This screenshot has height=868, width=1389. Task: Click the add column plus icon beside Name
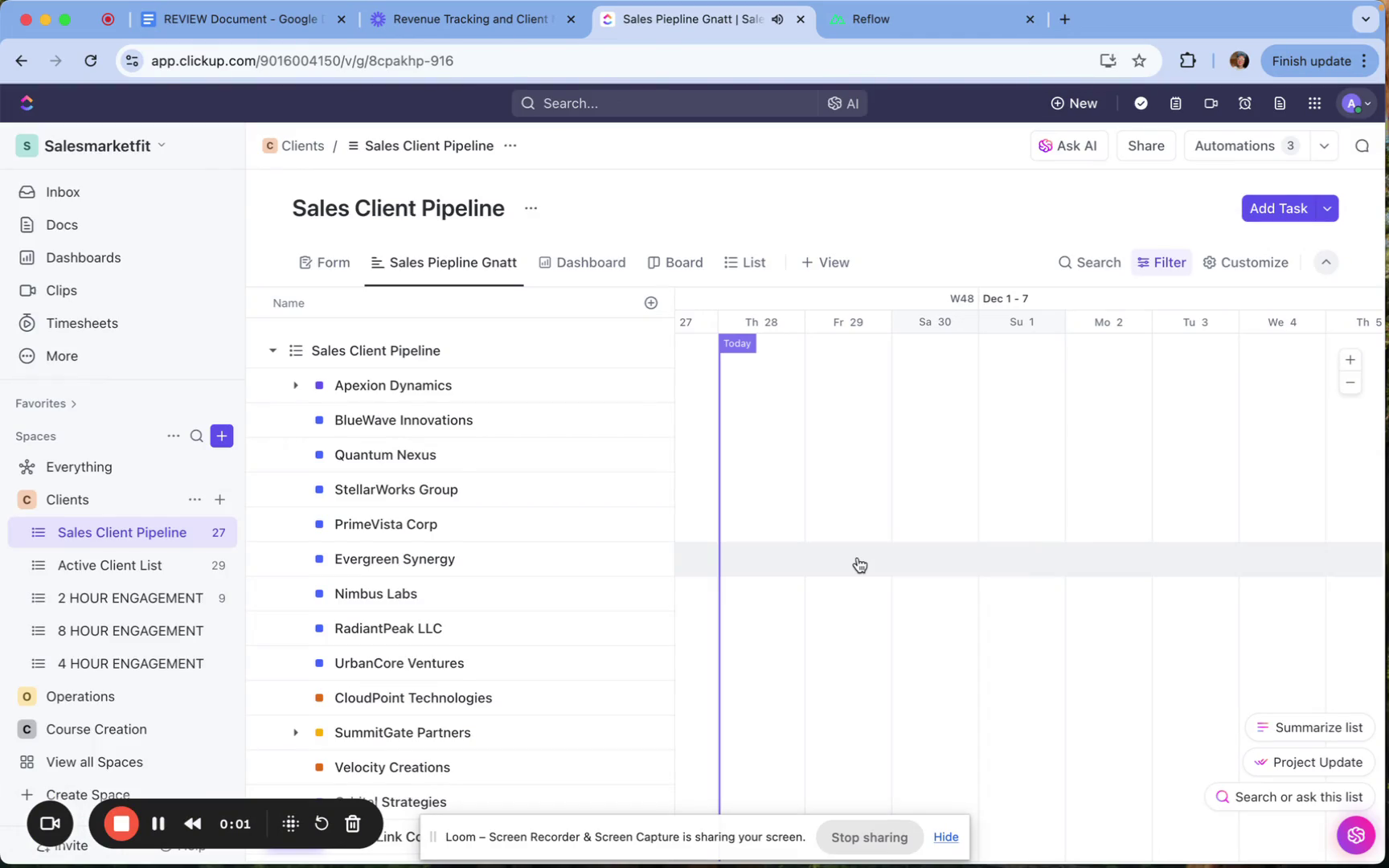point(651,303)
